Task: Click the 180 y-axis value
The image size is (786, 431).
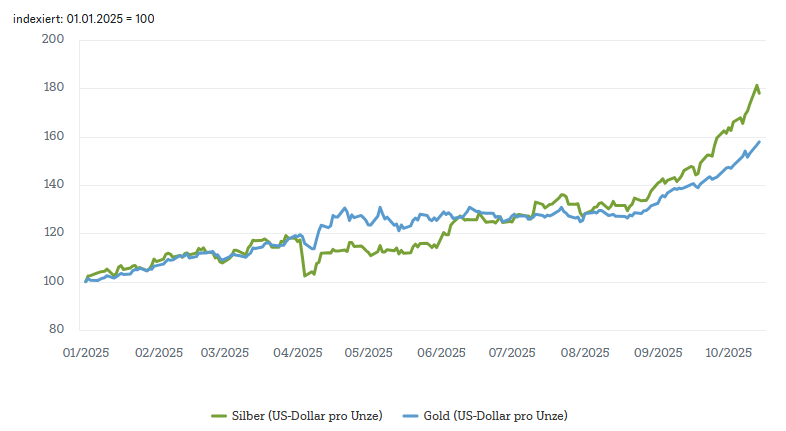Action: click(54, 88)
